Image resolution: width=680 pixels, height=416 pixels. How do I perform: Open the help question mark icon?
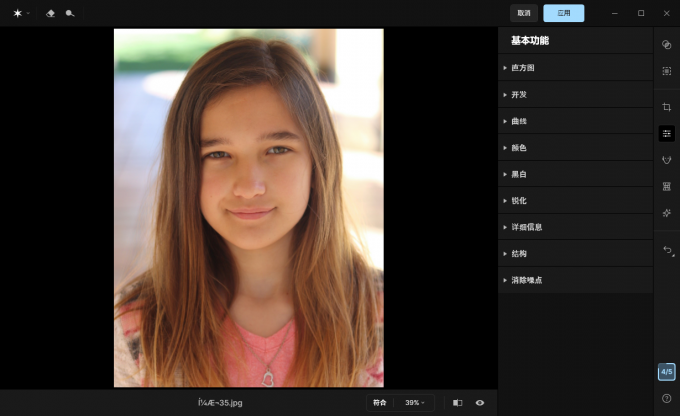(x=667, y=398)
